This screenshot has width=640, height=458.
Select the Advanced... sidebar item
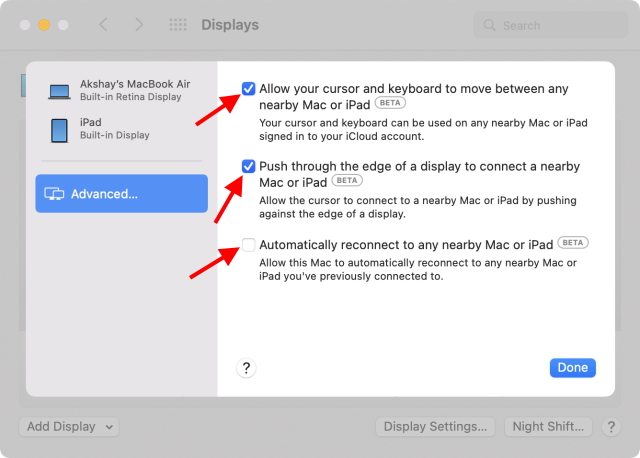pyautogui.click(x=122, y=194)
